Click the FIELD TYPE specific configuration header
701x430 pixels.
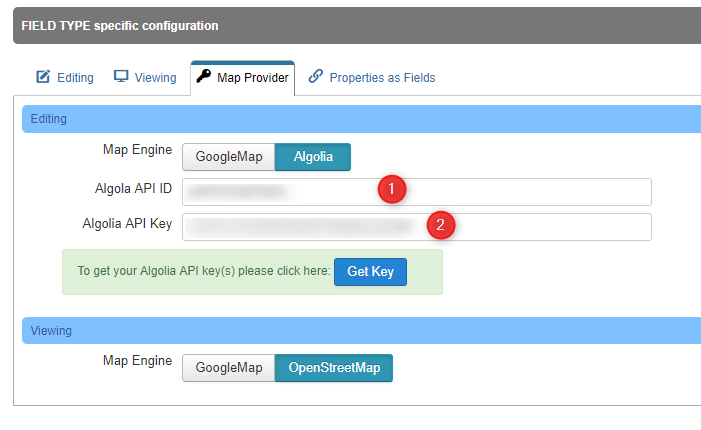(357, 25)
